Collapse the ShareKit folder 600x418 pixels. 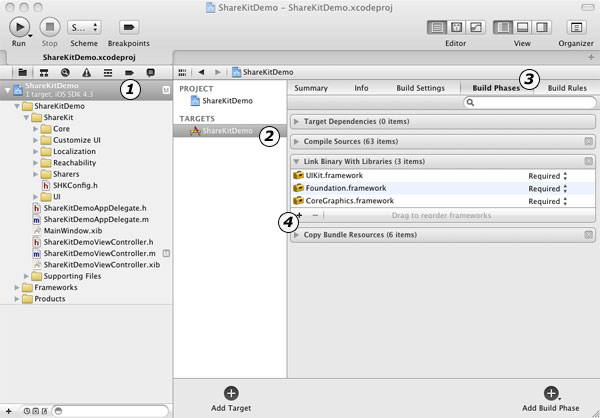point(26,118)
